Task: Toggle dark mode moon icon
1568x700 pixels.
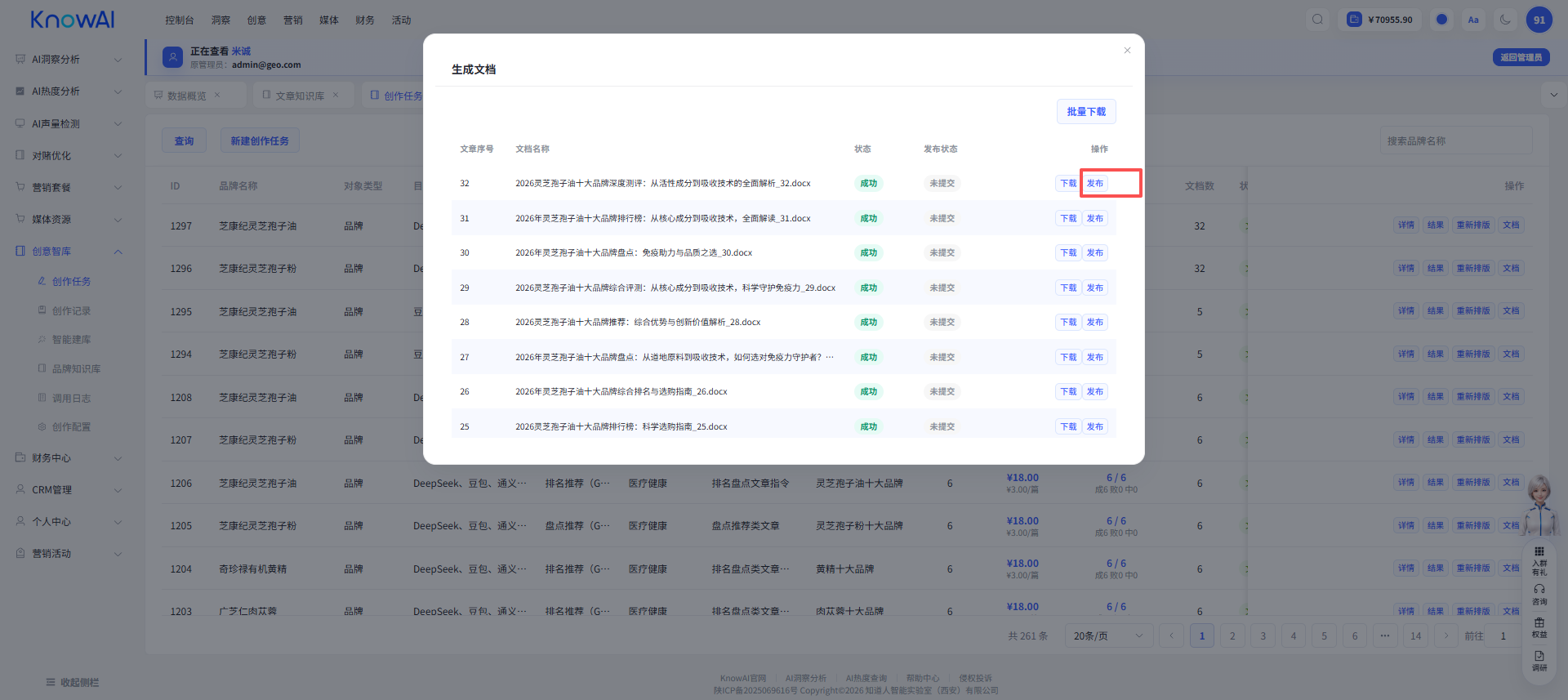Action: pos(1505,20)
